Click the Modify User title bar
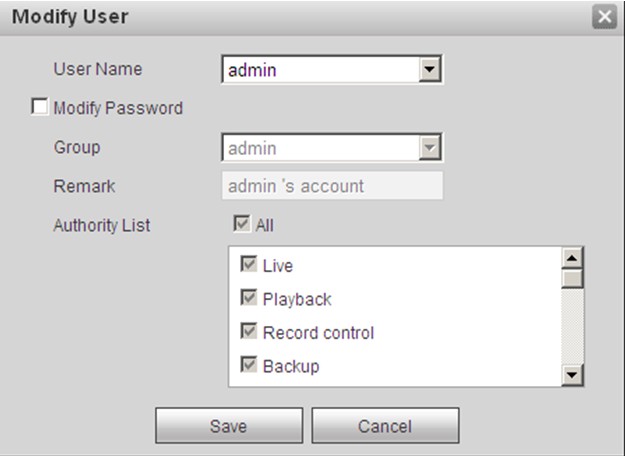This screenshot has height=456, width=625. [x=300, y=18]
